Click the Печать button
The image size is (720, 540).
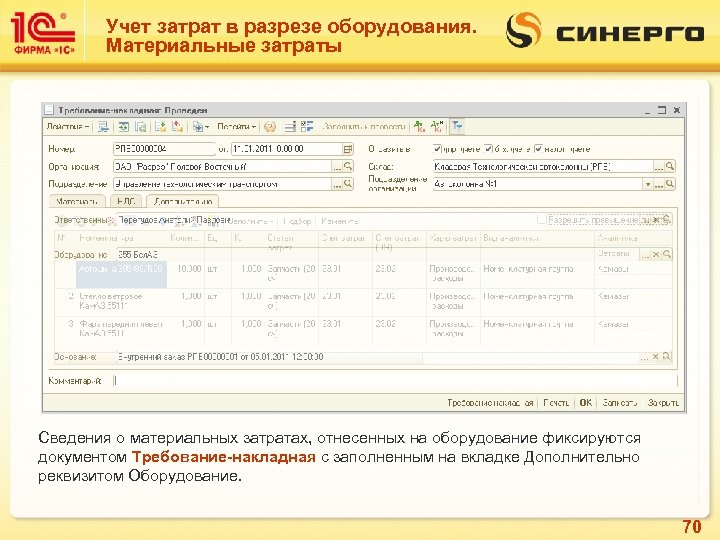[556, 403]
